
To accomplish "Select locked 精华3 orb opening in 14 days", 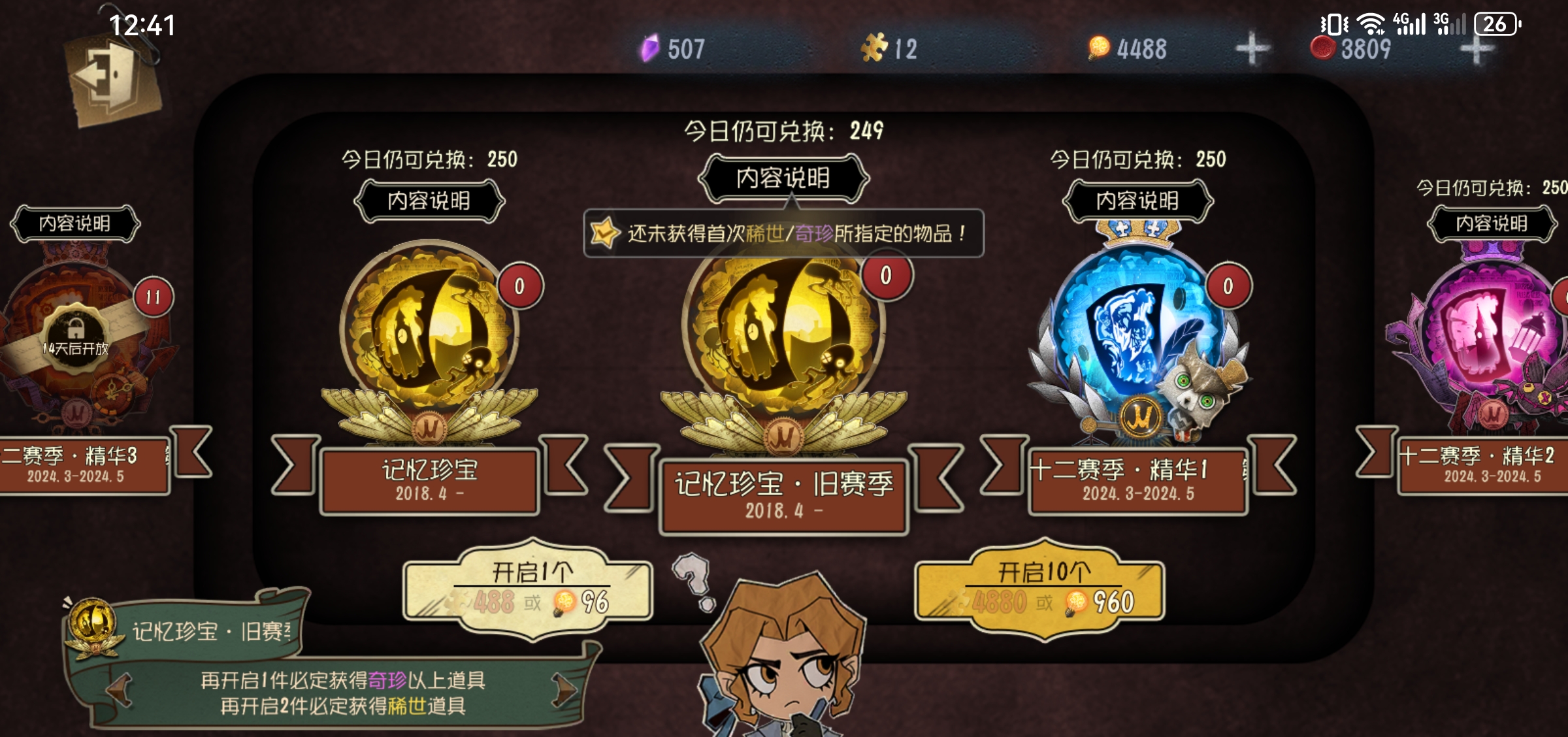I will pyautogui.click(x=76, y=340).
